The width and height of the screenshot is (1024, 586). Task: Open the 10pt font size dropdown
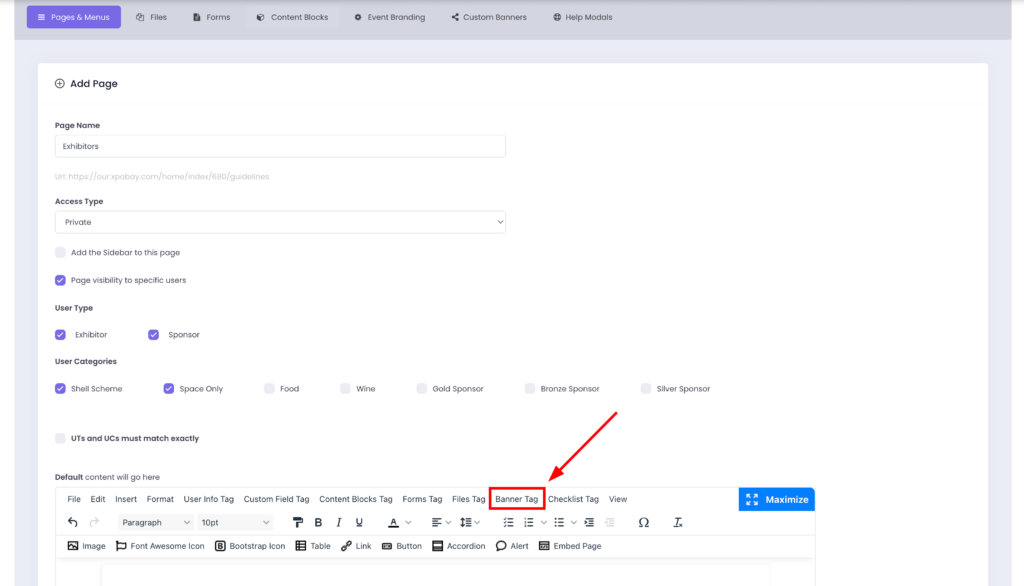(x=235, y=522)
